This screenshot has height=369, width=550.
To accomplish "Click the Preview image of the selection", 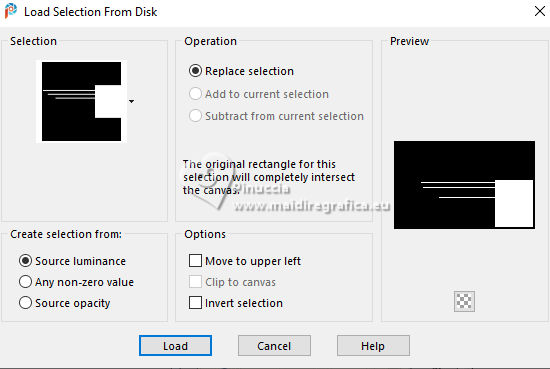I will (464, 185).
